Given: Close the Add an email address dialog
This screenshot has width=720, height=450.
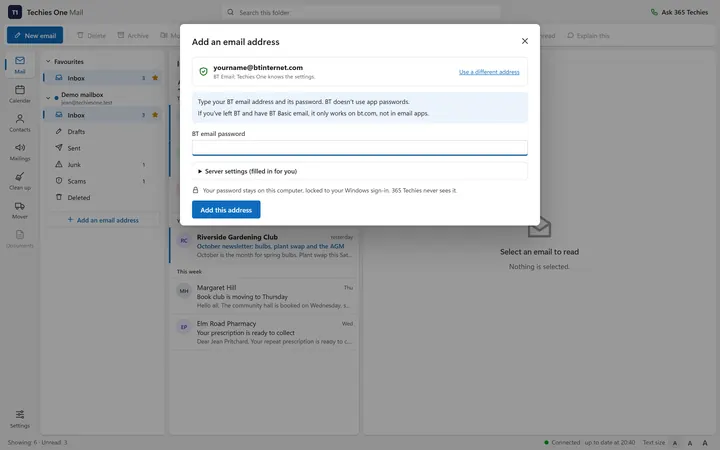Looking at the screenshot, I should [x=525, y=41].
